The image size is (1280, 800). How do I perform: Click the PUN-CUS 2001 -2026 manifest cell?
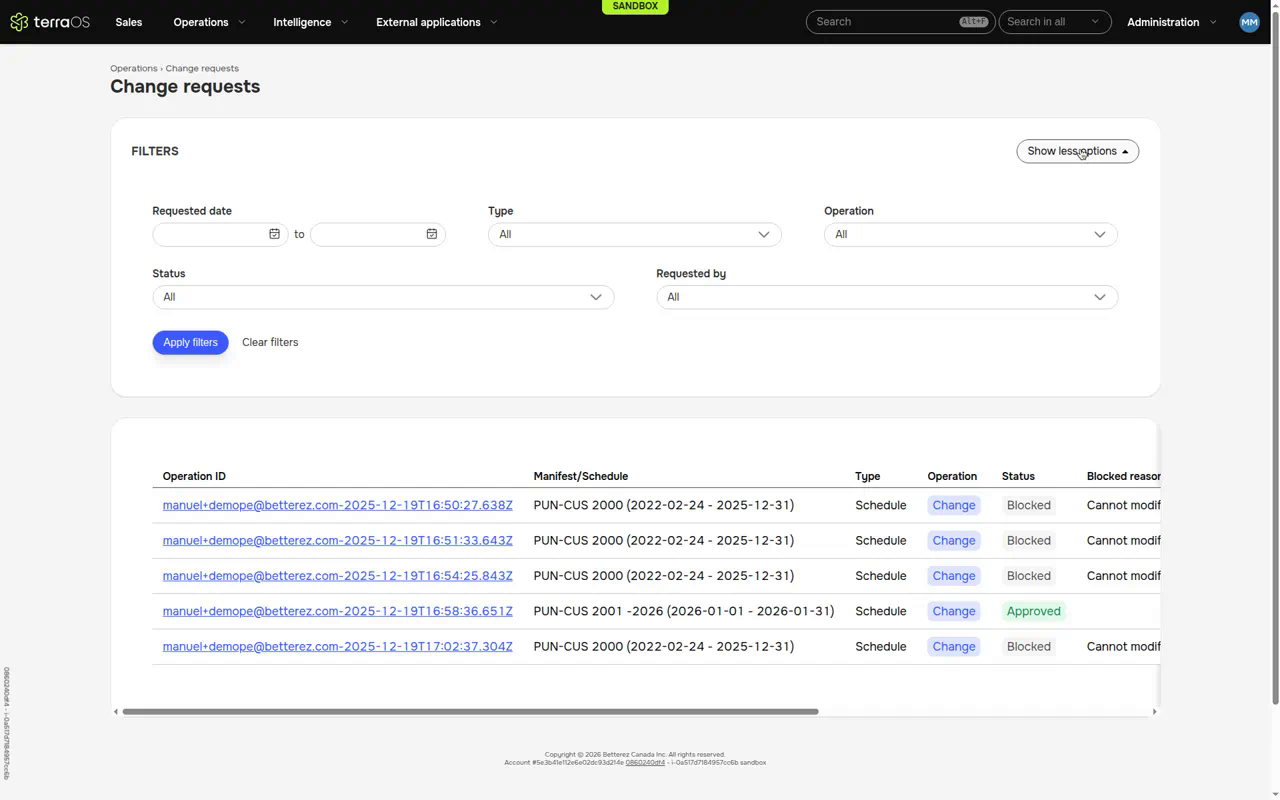pos(684,611)
